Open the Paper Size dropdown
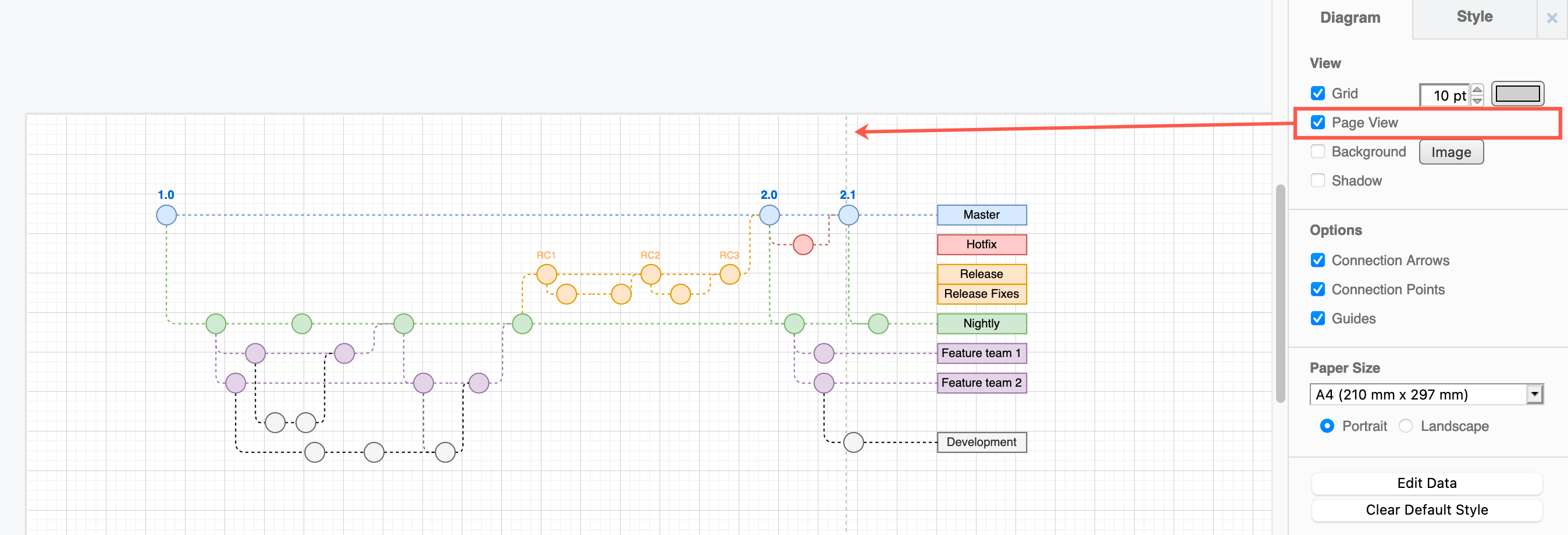The height and width of the screenshot is (535, 1568). pos(1535,394)
